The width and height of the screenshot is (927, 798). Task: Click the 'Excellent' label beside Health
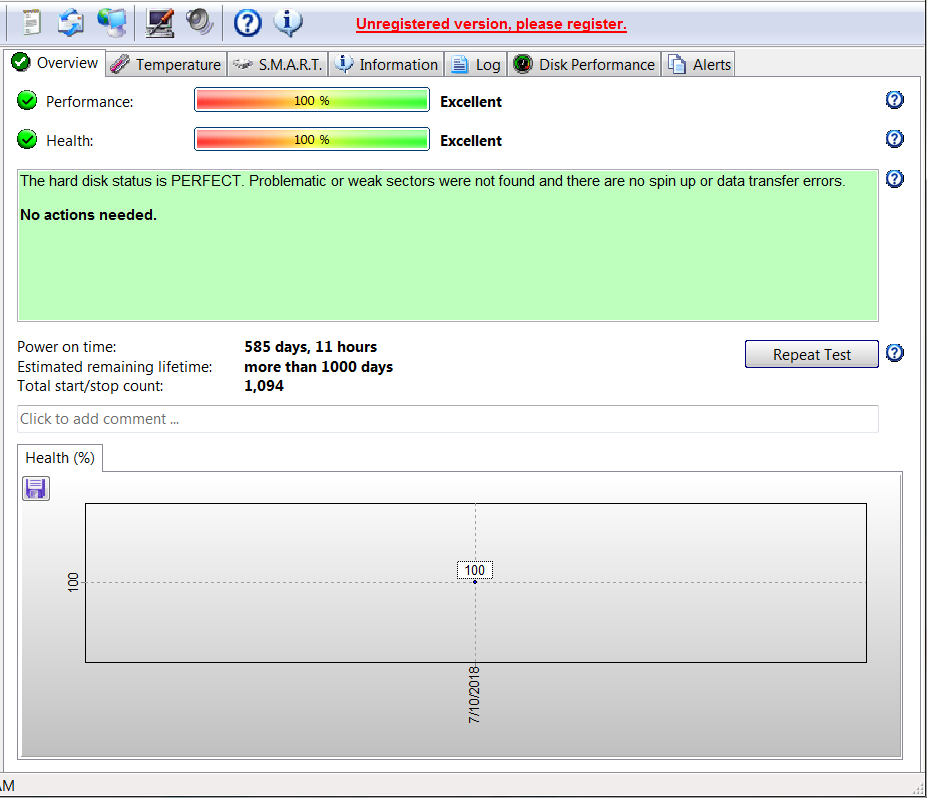coord(471,141)
